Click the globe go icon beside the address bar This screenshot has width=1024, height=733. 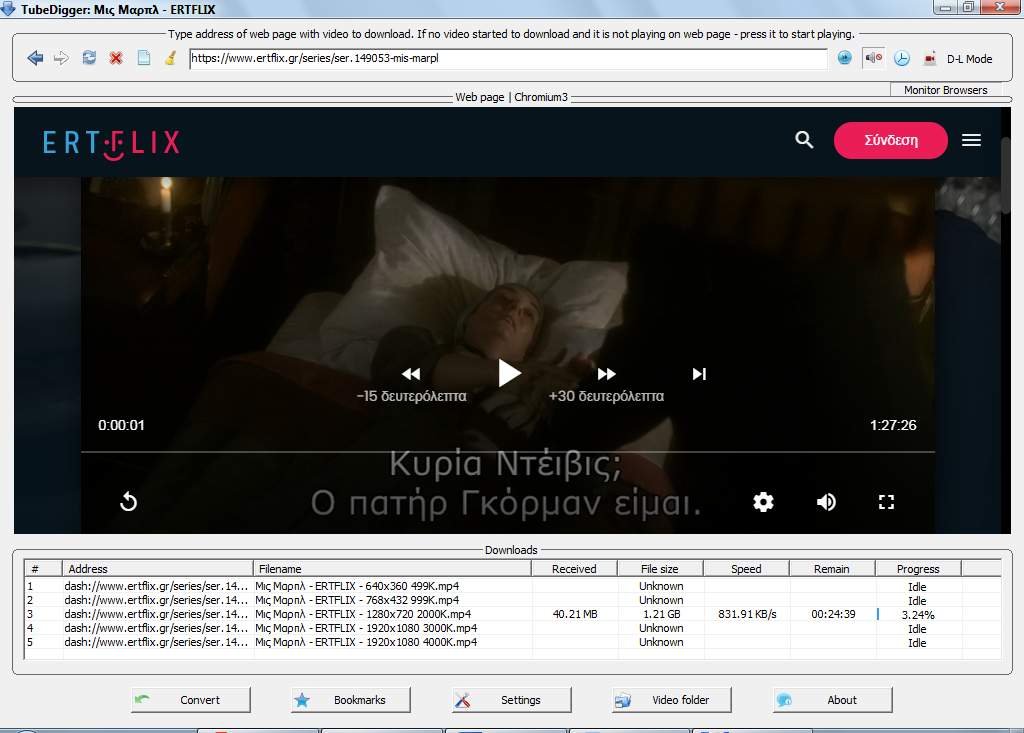point(844,58)
